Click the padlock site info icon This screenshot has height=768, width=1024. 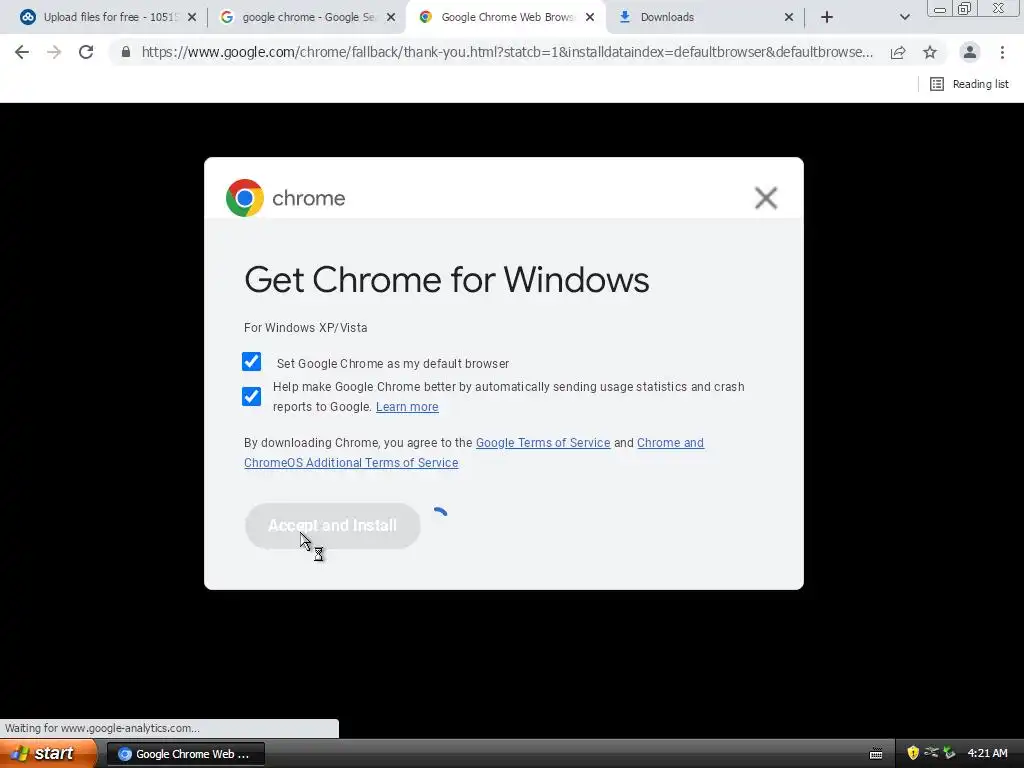[125, 52]
